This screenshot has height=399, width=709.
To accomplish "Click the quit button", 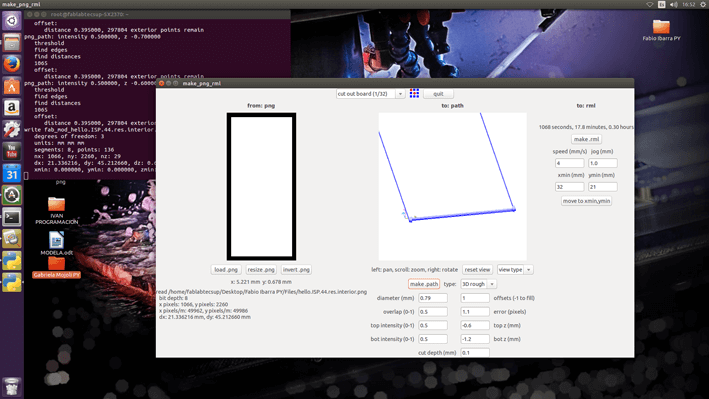I will [x=438, y=94].
